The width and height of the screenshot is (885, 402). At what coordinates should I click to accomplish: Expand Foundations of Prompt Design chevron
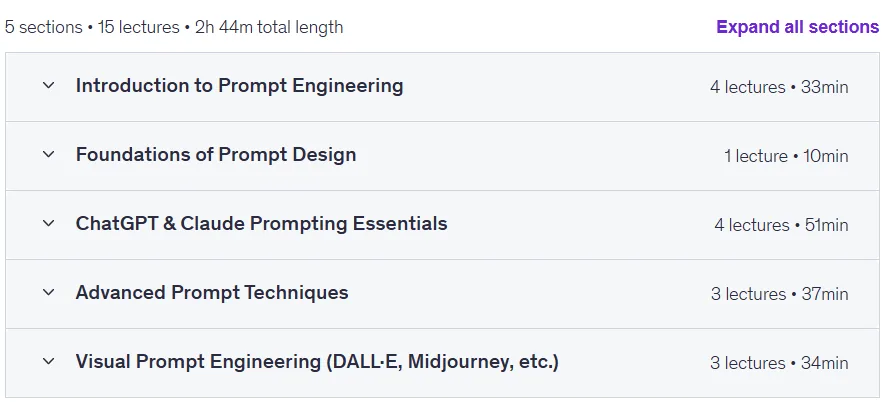pos(49,155)
